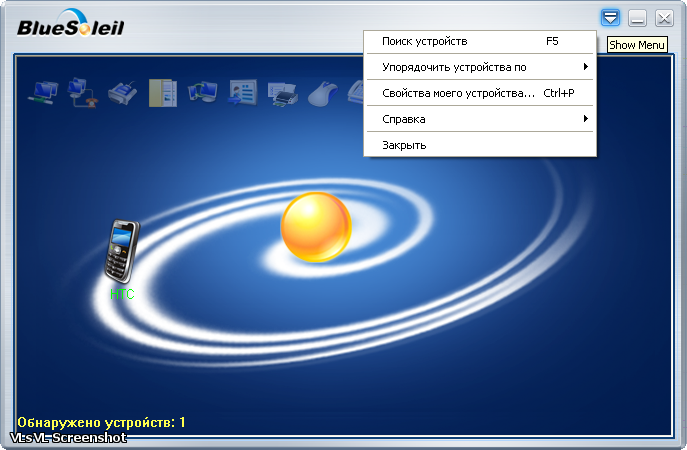
Task: Select the Object Push business card icon
Action: click(x=243, y=92)
